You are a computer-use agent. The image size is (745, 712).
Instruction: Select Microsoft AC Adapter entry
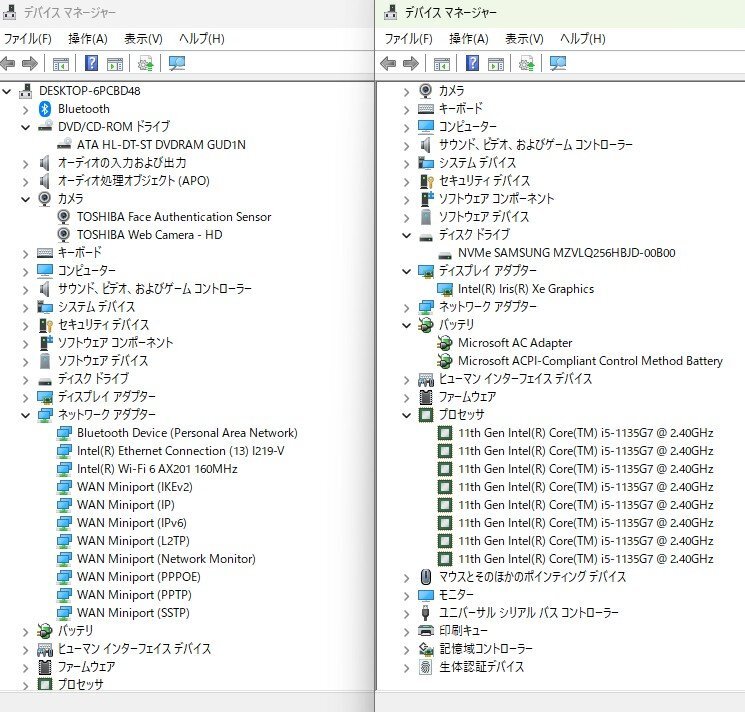tap(515, 342)
